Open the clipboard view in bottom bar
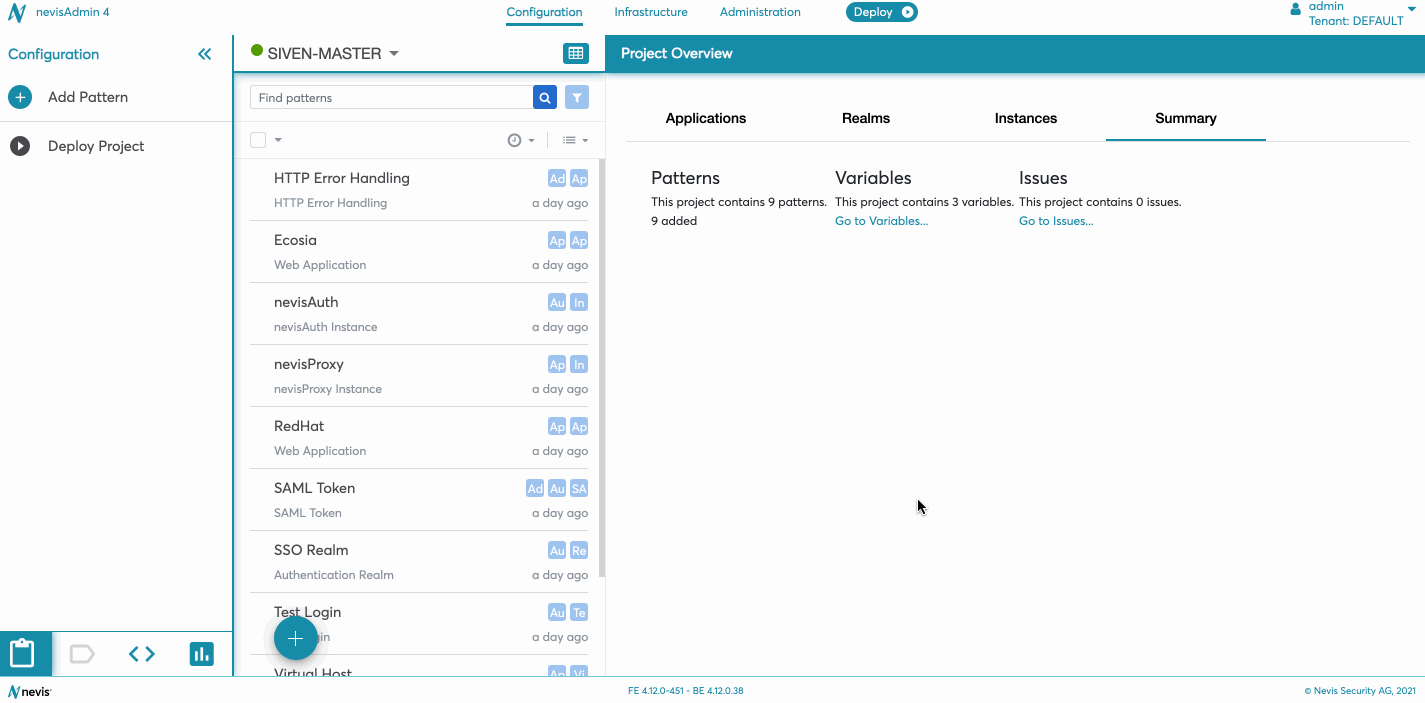 pos(22,654)
